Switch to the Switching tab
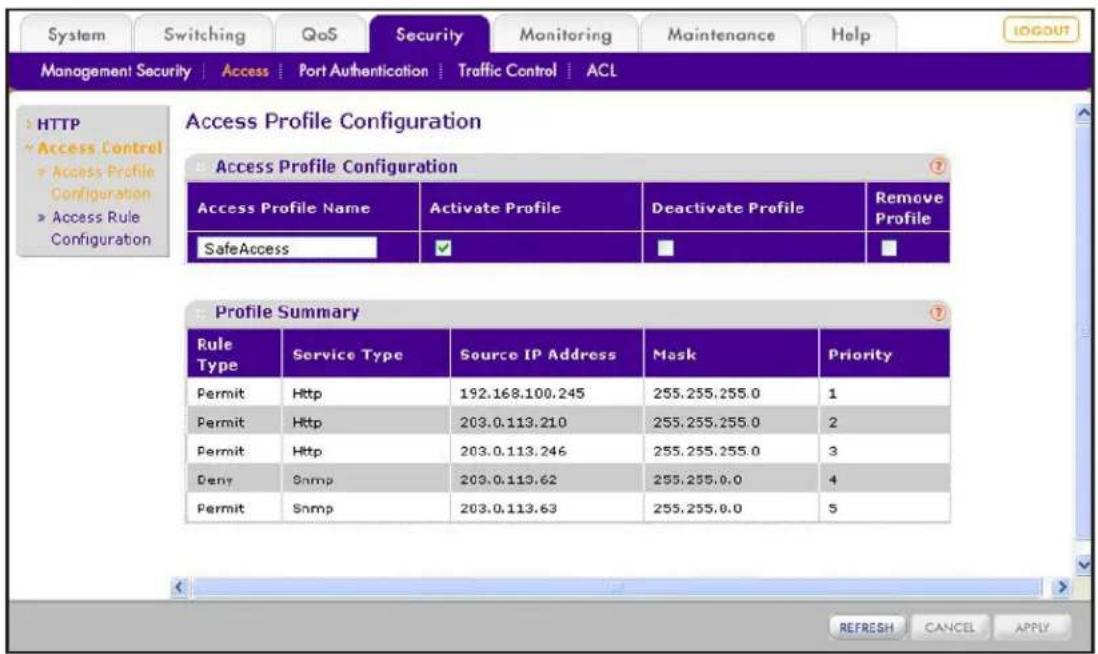The image size is (1098, 654). click(204, 34)
